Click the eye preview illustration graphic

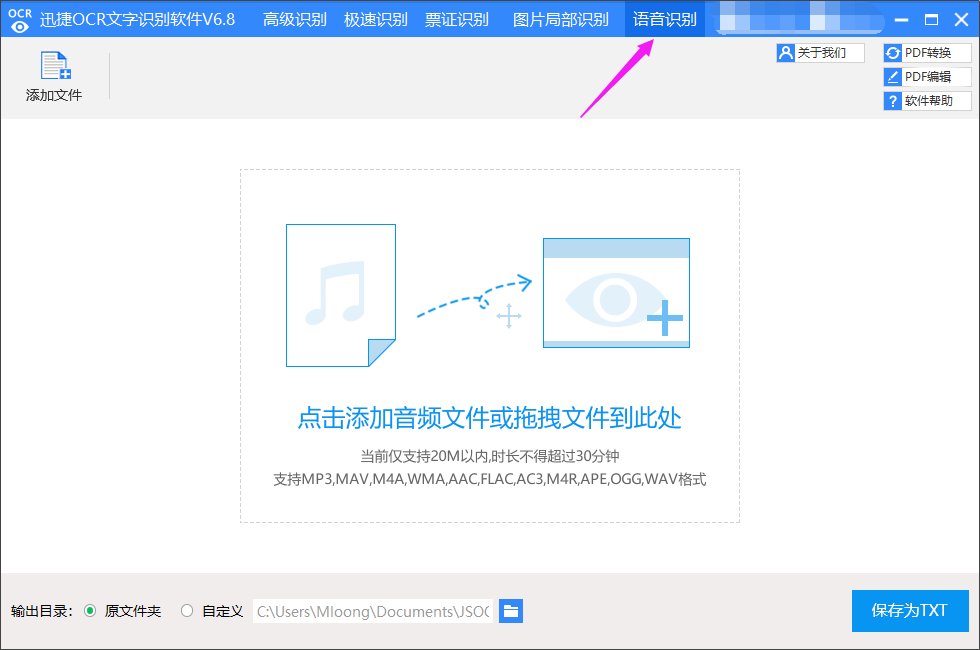(616, 292)
